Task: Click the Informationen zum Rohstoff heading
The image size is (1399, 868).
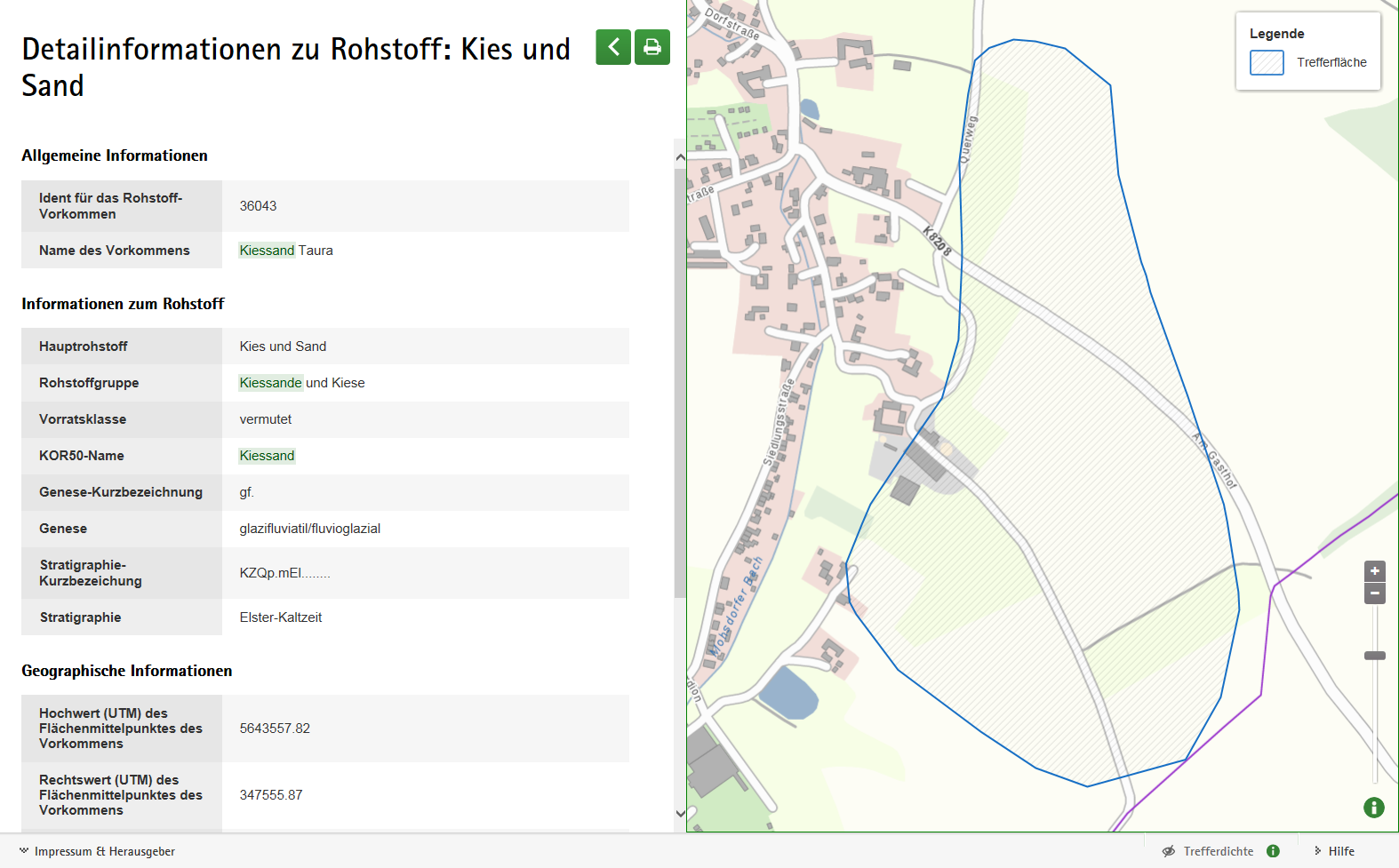Action: coord(123,304)
